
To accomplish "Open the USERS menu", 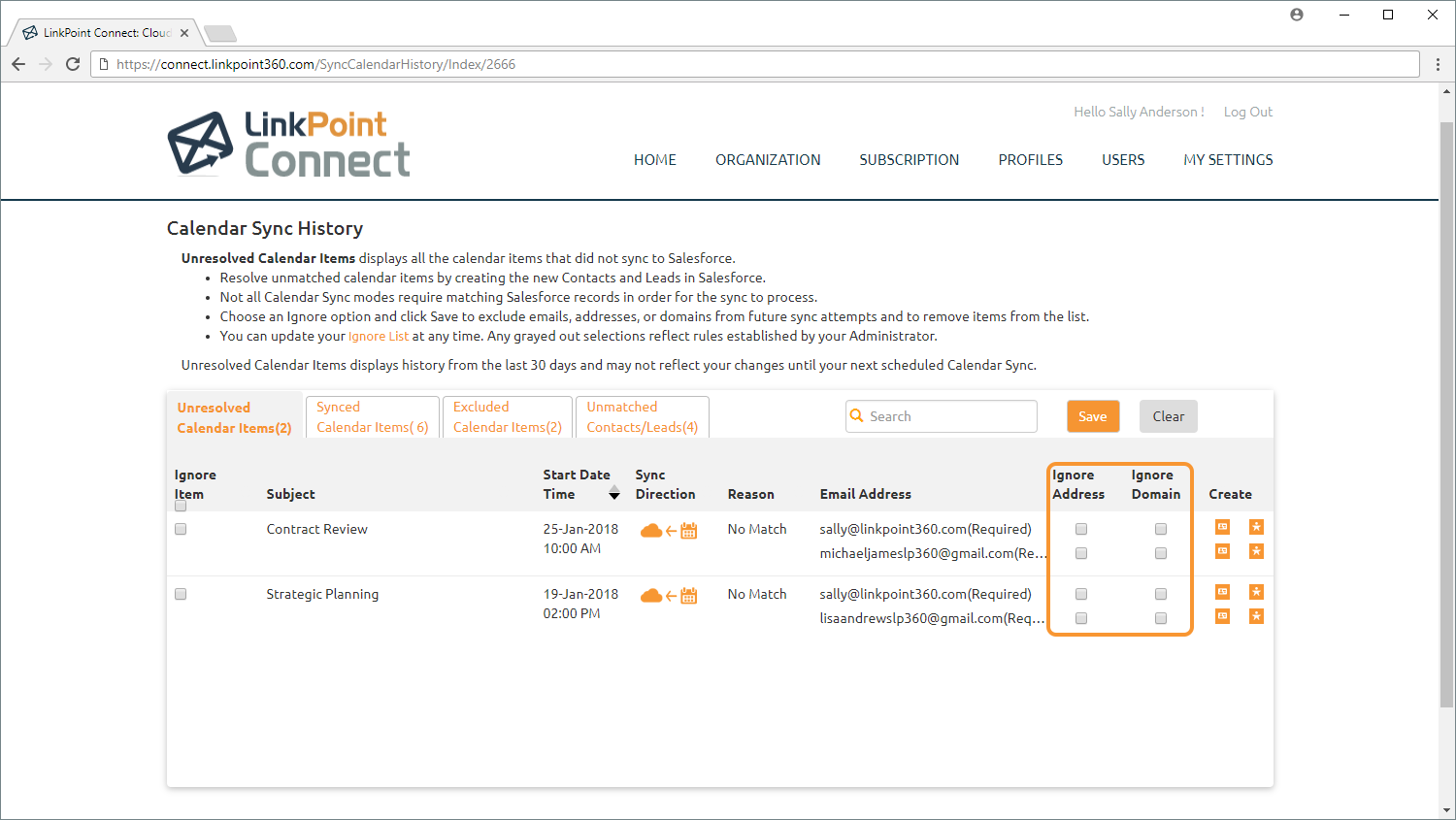I will tap(1123, 160).
